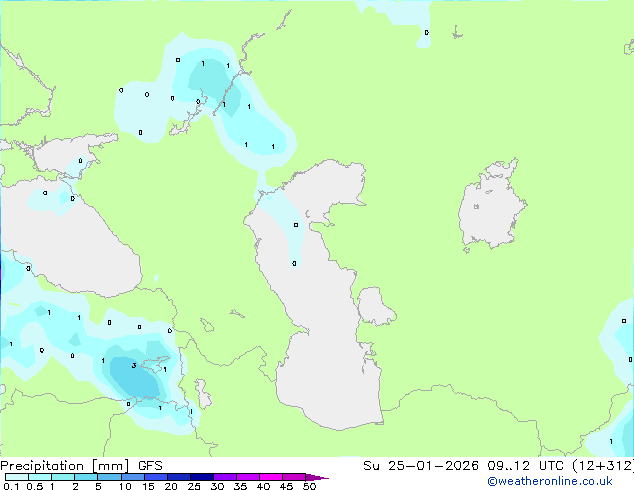
Task: Click the legend label '25'
Action: (194, 486)
